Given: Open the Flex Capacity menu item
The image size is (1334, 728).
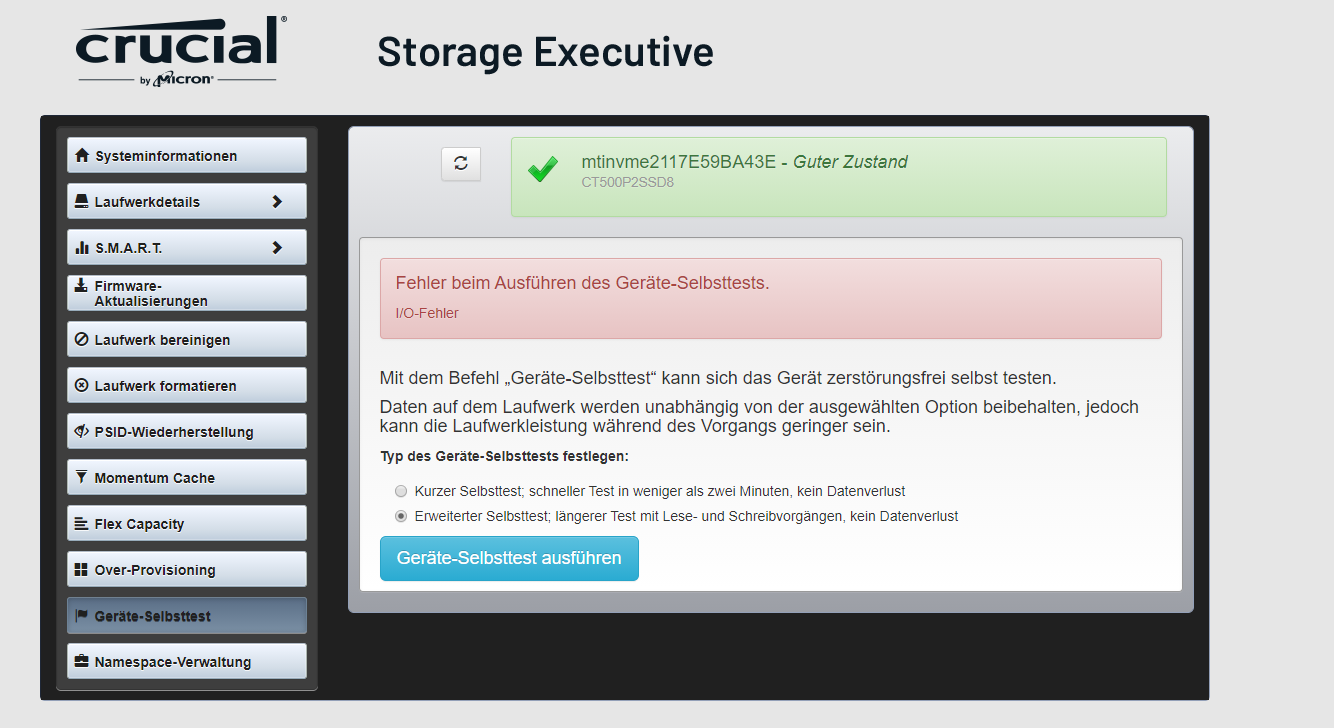Looking at the screenshot, I should [x=187, y=523].
